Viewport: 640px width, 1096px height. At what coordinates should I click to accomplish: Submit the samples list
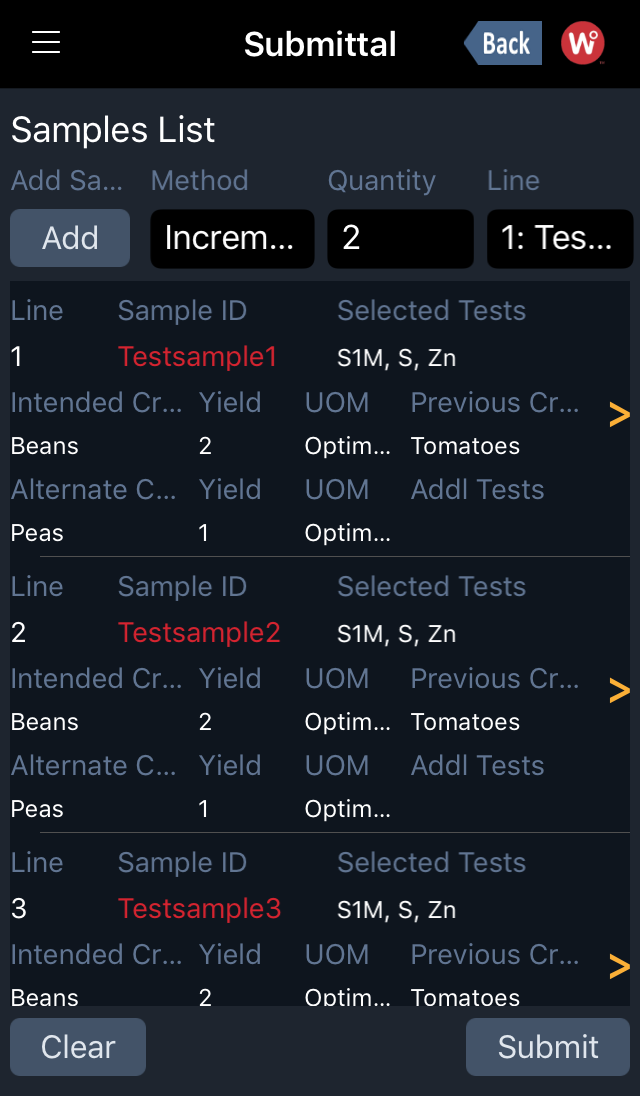pos(548,1047)
